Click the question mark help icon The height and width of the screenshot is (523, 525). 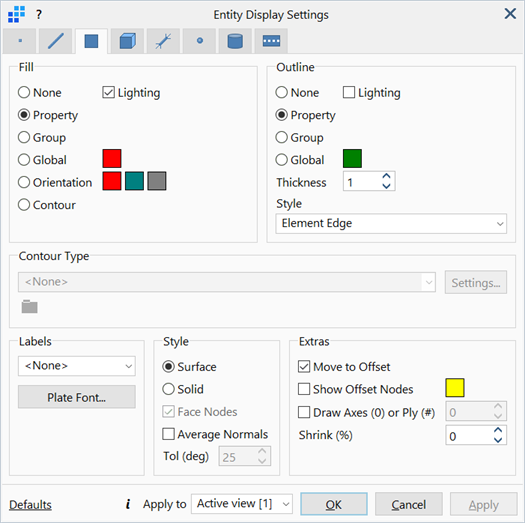click(x=39, y=14)
